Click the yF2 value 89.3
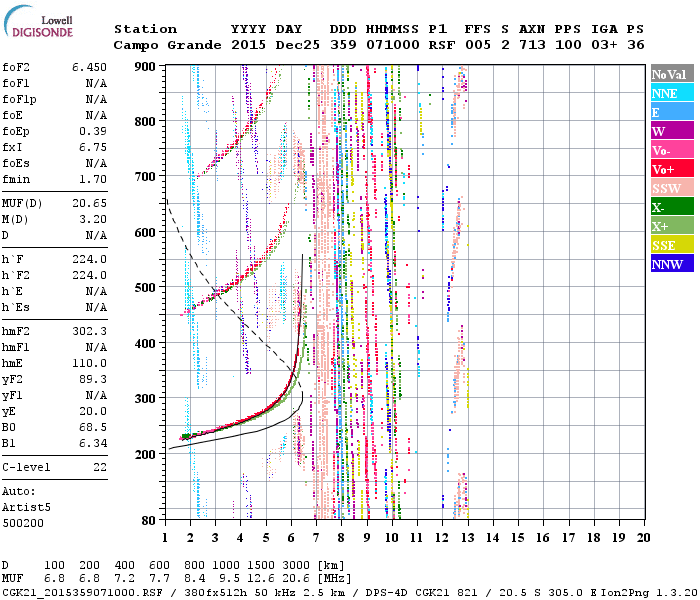Screen dimensions: 700x600 (93, 379)
